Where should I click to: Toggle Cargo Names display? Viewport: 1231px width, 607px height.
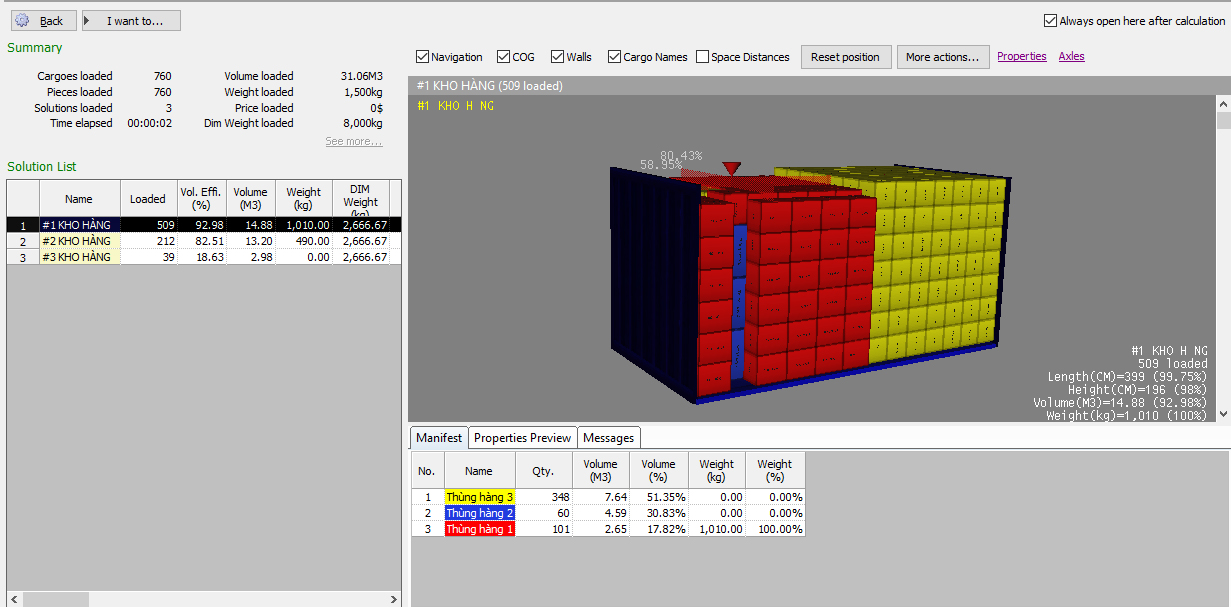(x=614, y=57)
